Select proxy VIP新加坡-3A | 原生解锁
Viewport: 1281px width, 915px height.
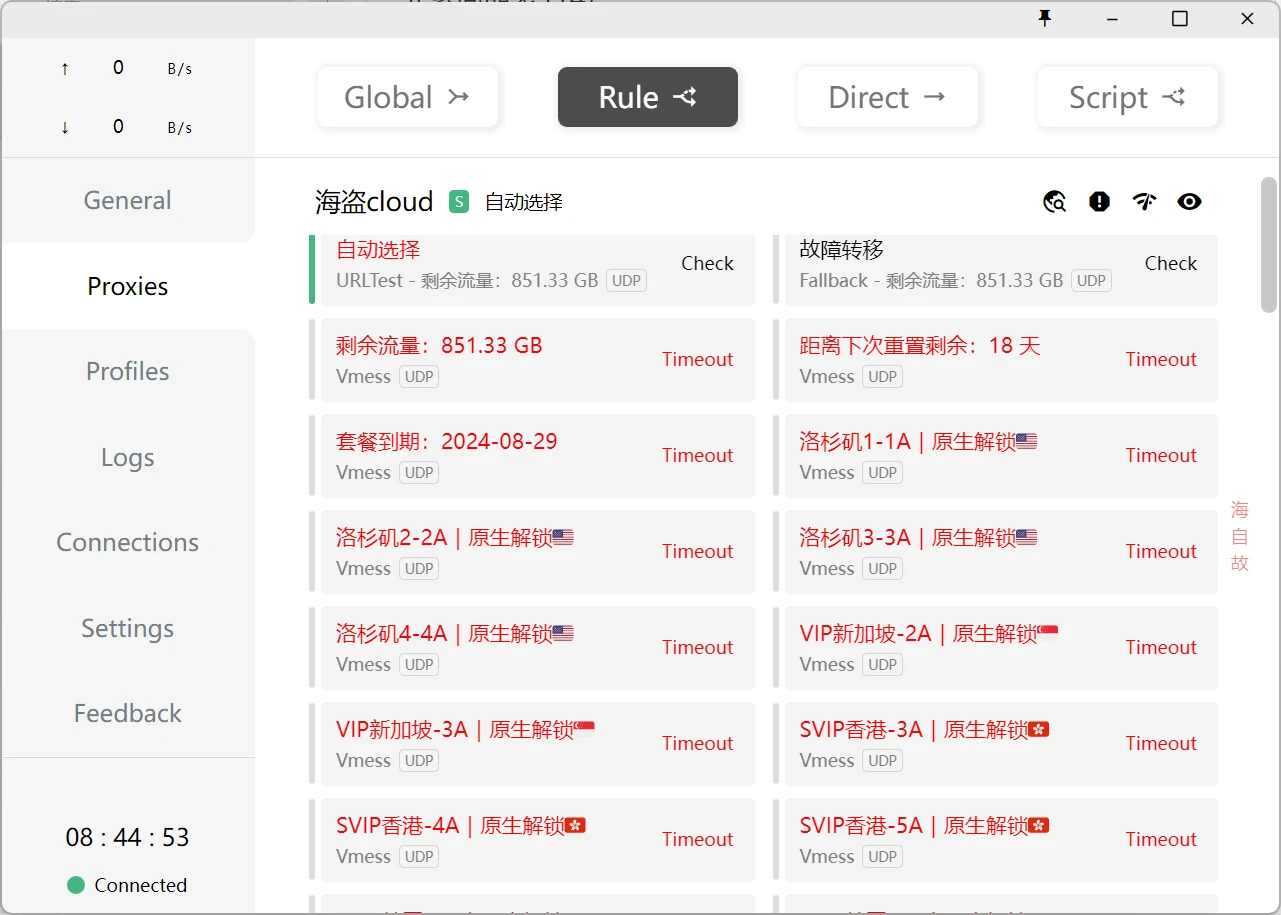point(532,743)
